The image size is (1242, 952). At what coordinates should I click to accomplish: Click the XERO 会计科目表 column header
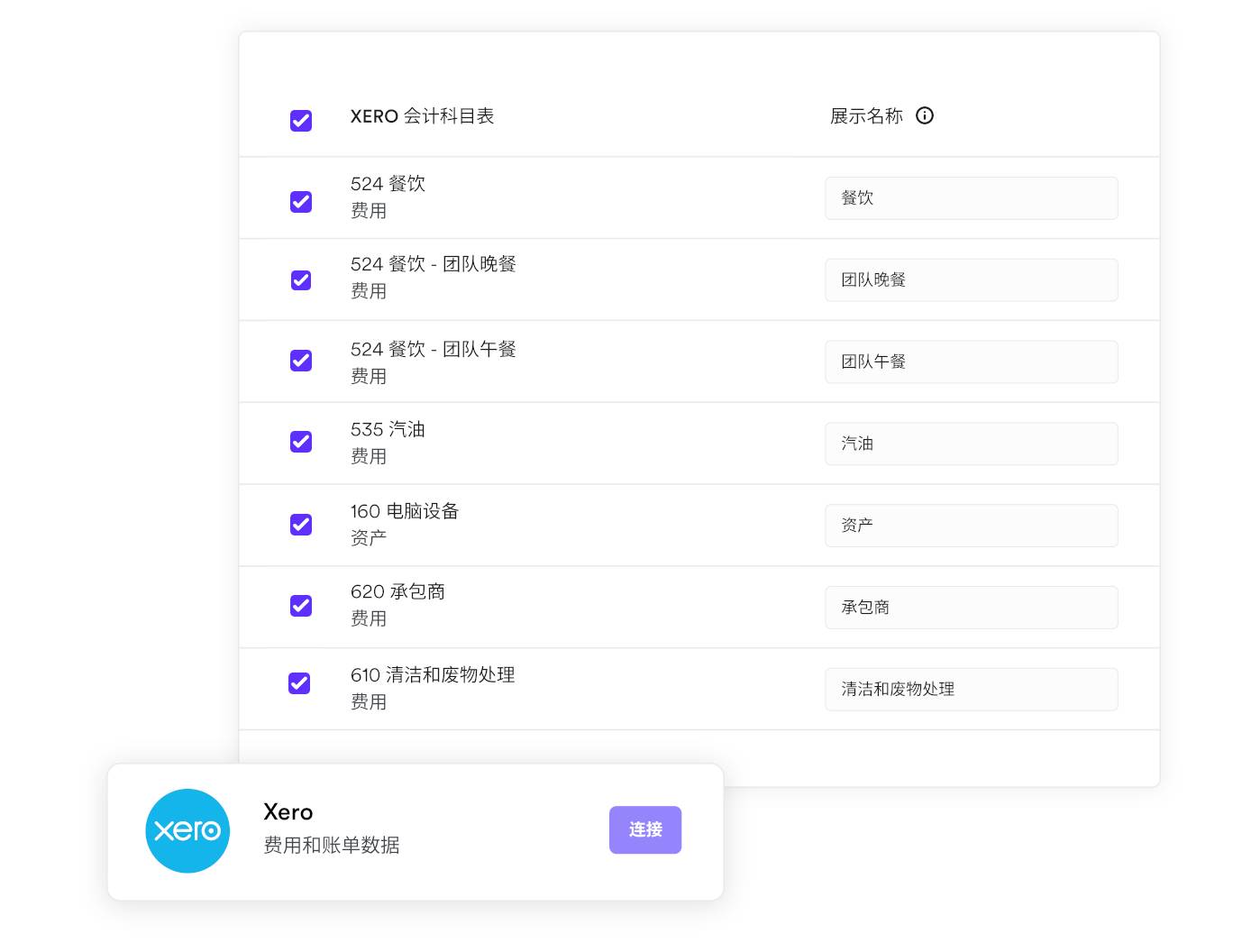(x=422, y=116)
